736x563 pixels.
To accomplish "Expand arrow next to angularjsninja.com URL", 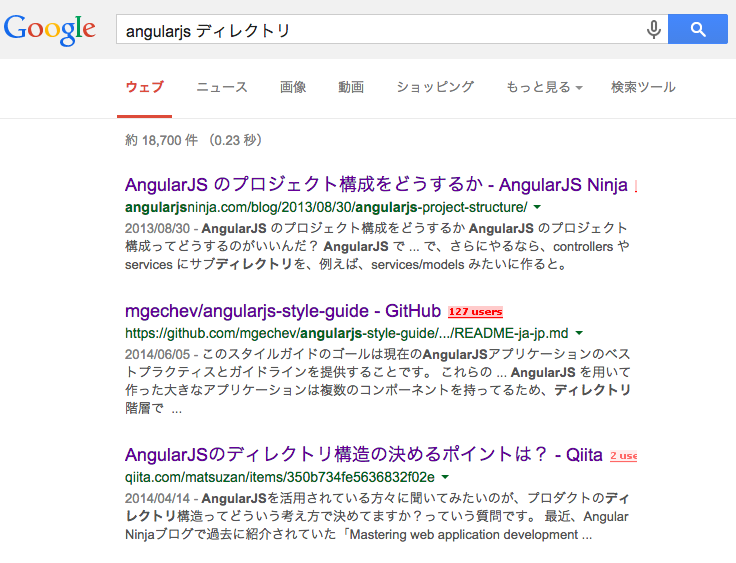I will click(x=537, y=207).
